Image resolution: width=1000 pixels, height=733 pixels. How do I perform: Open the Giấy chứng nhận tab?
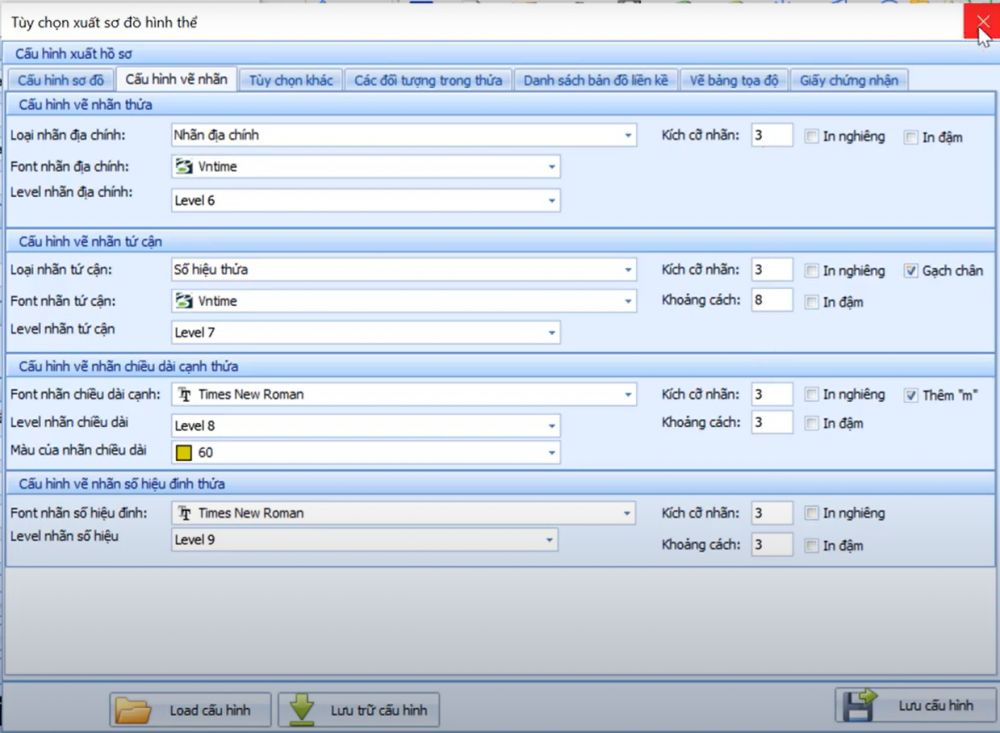click(849, 80)
